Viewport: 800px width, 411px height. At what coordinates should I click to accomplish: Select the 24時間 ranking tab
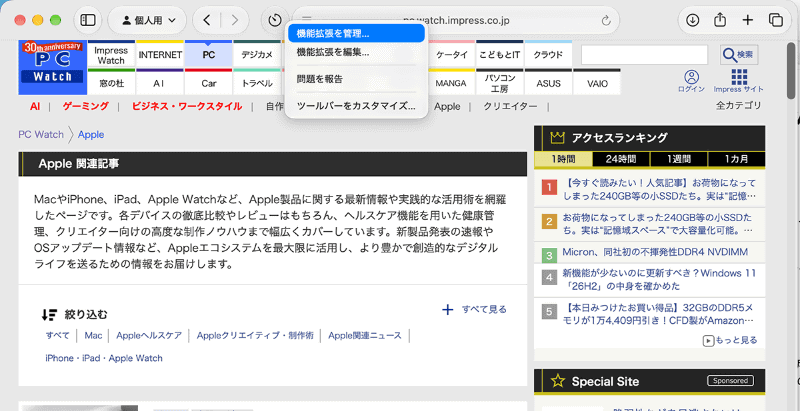pyautogui.click(x=621, y=159)
